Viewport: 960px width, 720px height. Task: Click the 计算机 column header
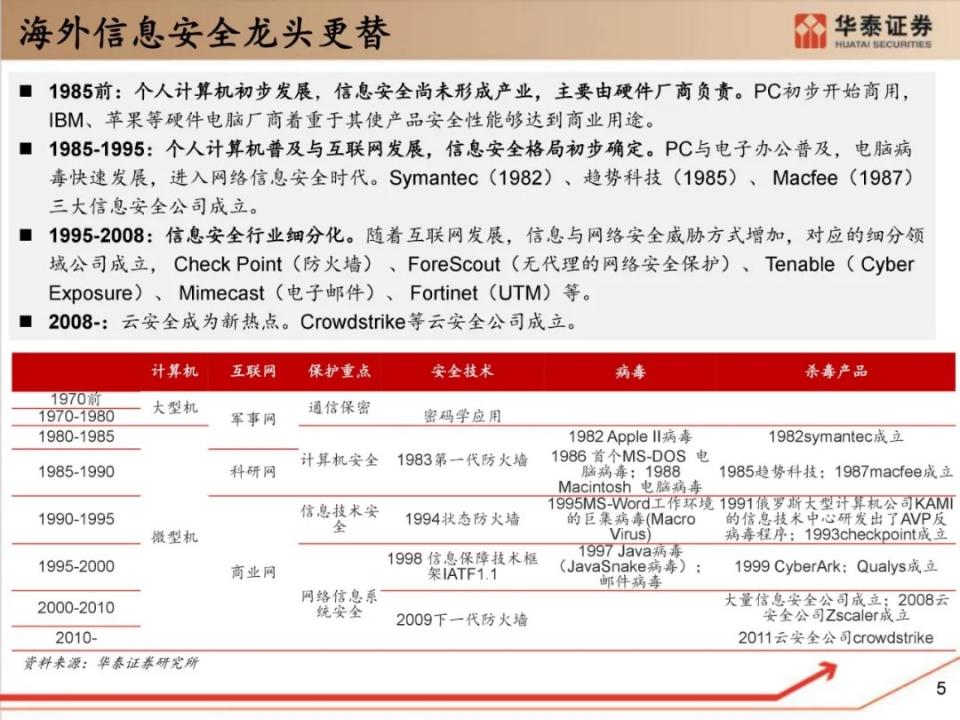(x=174, y=371)
